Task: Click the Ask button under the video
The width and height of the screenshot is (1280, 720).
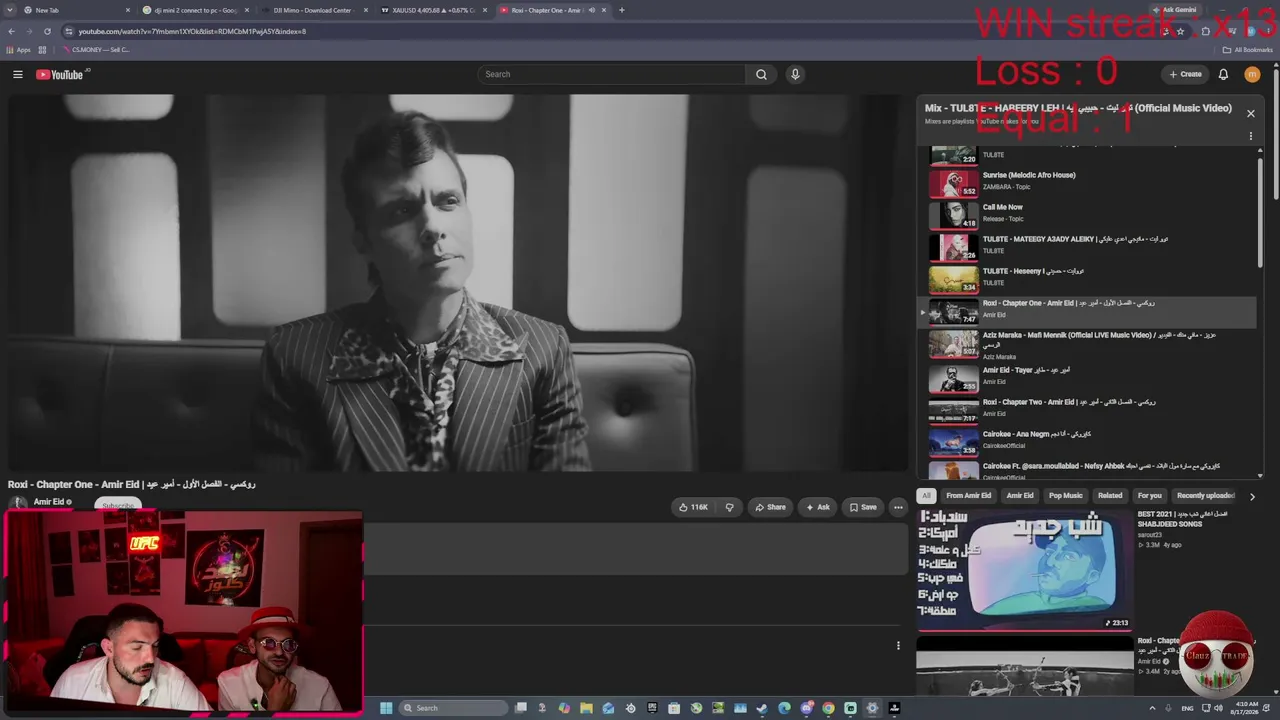Action: 817,507
